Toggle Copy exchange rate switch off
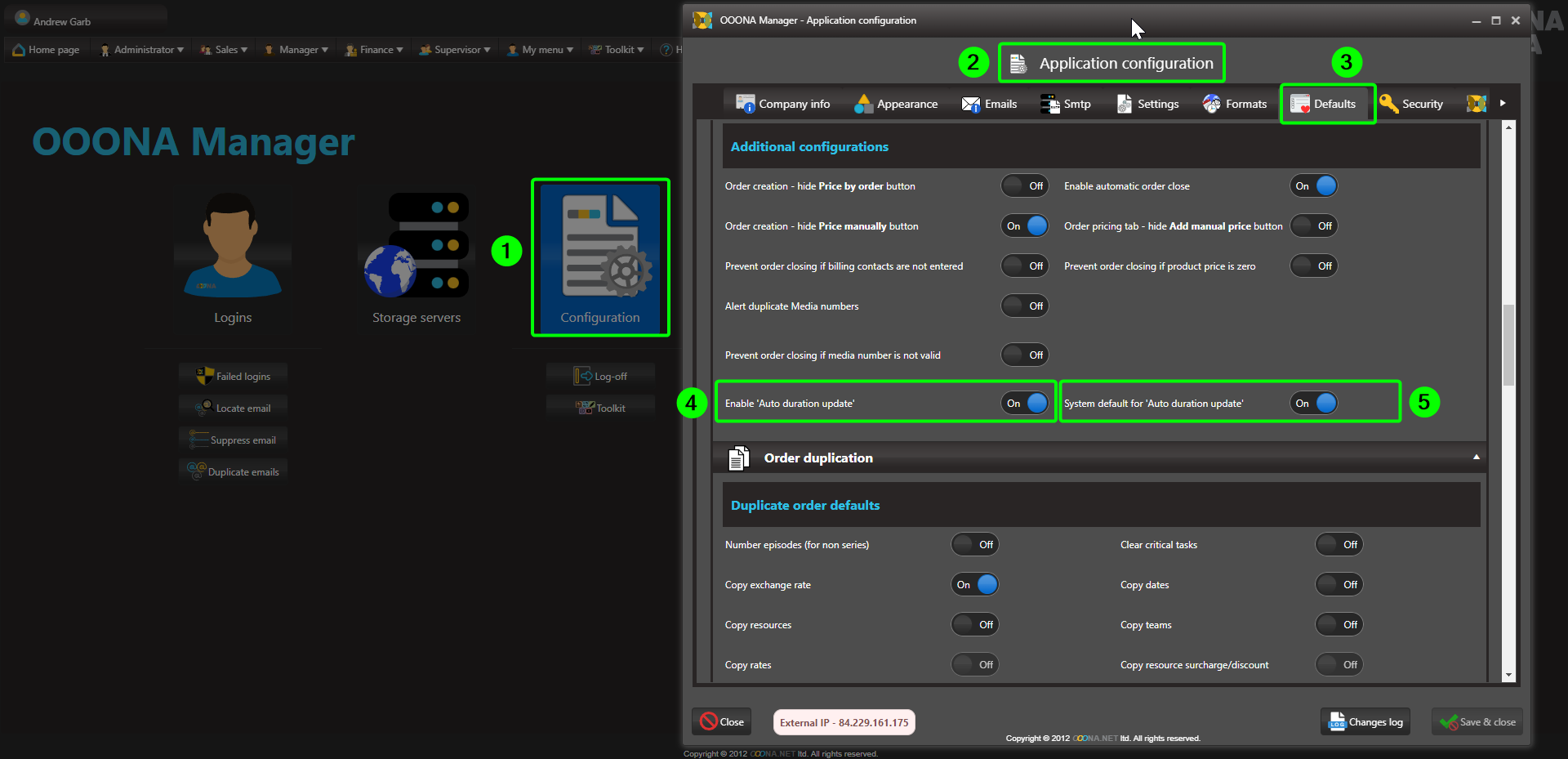 (x=975, y=585)
